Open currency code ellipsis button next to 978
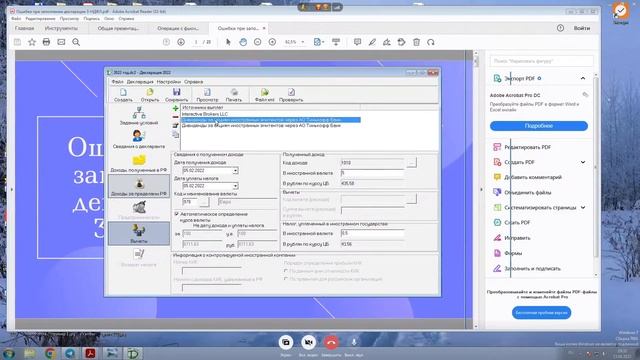 204,202
